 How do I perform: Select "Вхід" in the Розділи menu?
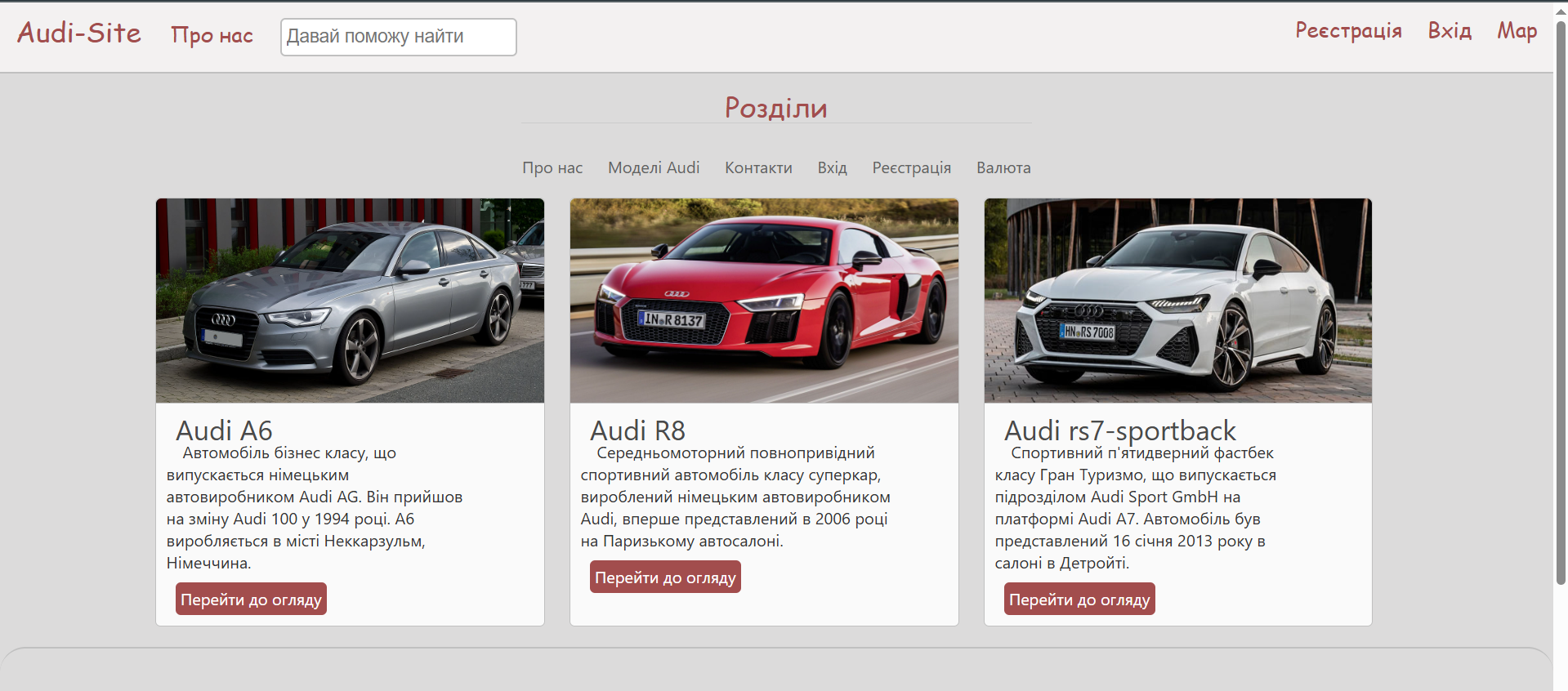832,167
